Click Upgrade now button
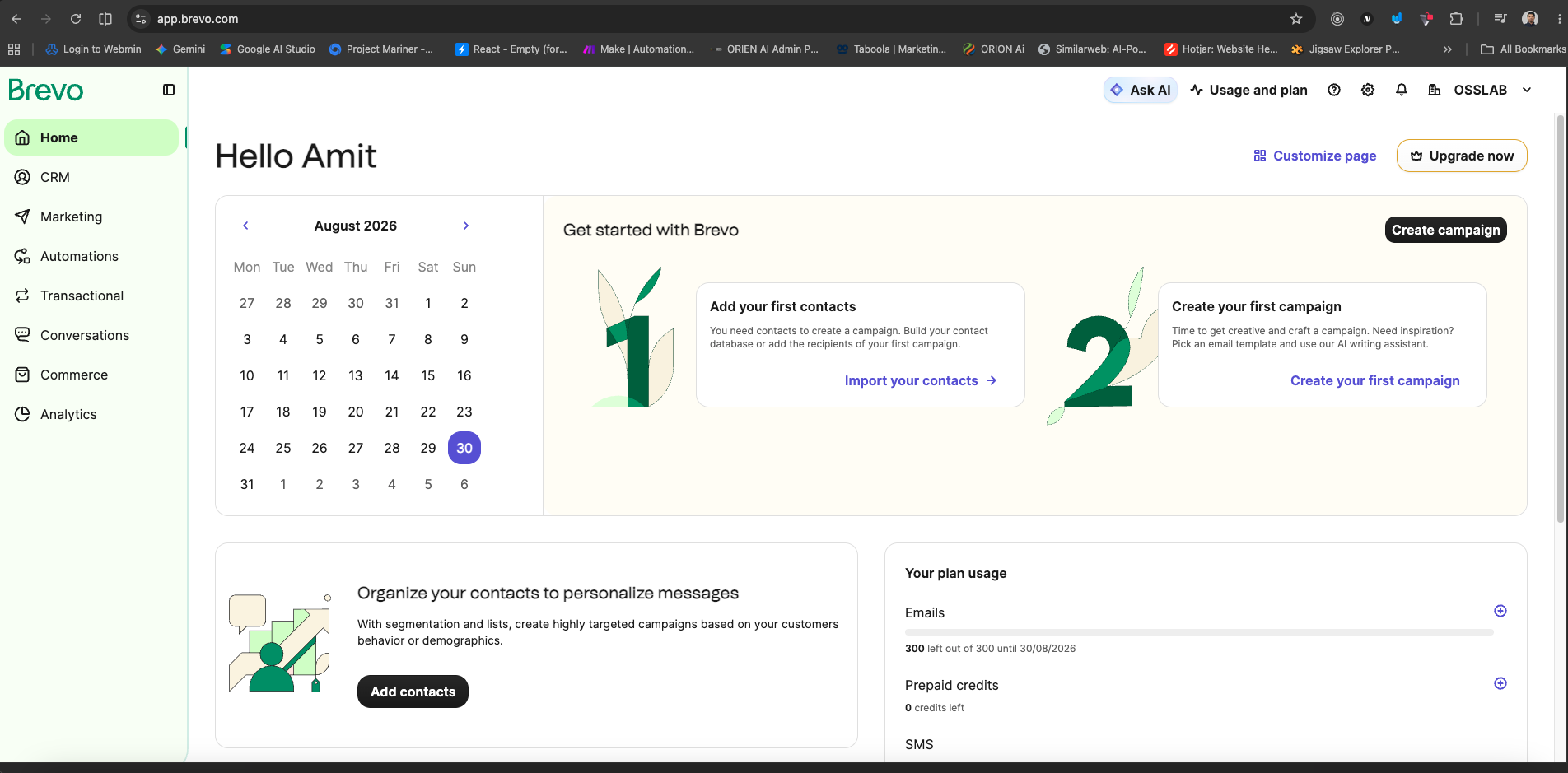Screen dimensions: 1568x773 [1462, 156]
